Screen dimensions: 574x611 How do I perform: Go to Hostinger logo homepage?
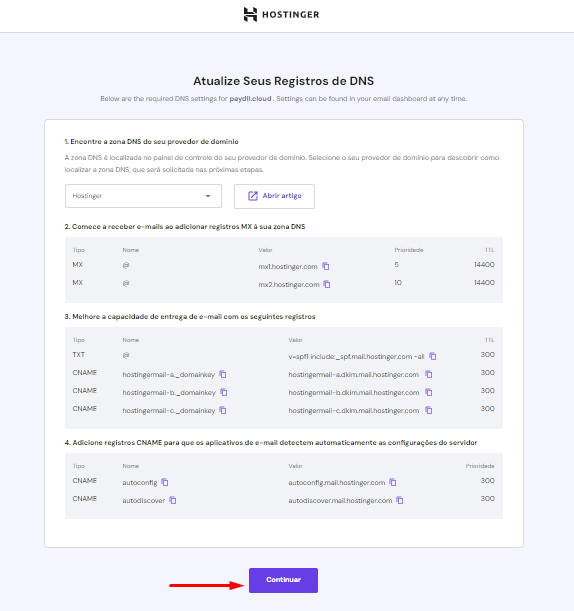click(x=281, y=14)
